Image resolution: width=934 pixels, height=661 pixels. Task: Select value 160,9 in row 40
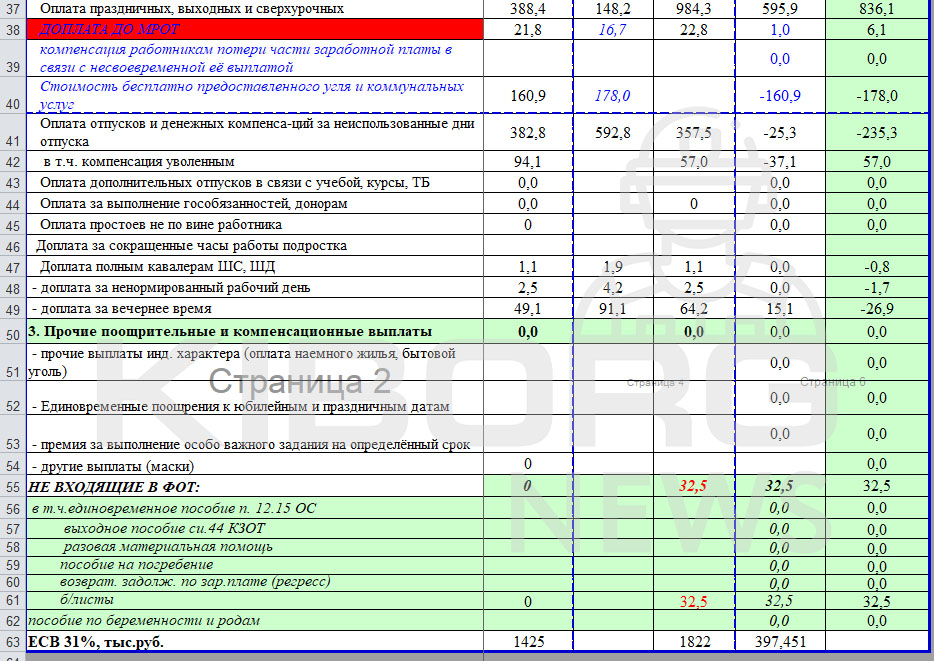(x=527, y=95)
